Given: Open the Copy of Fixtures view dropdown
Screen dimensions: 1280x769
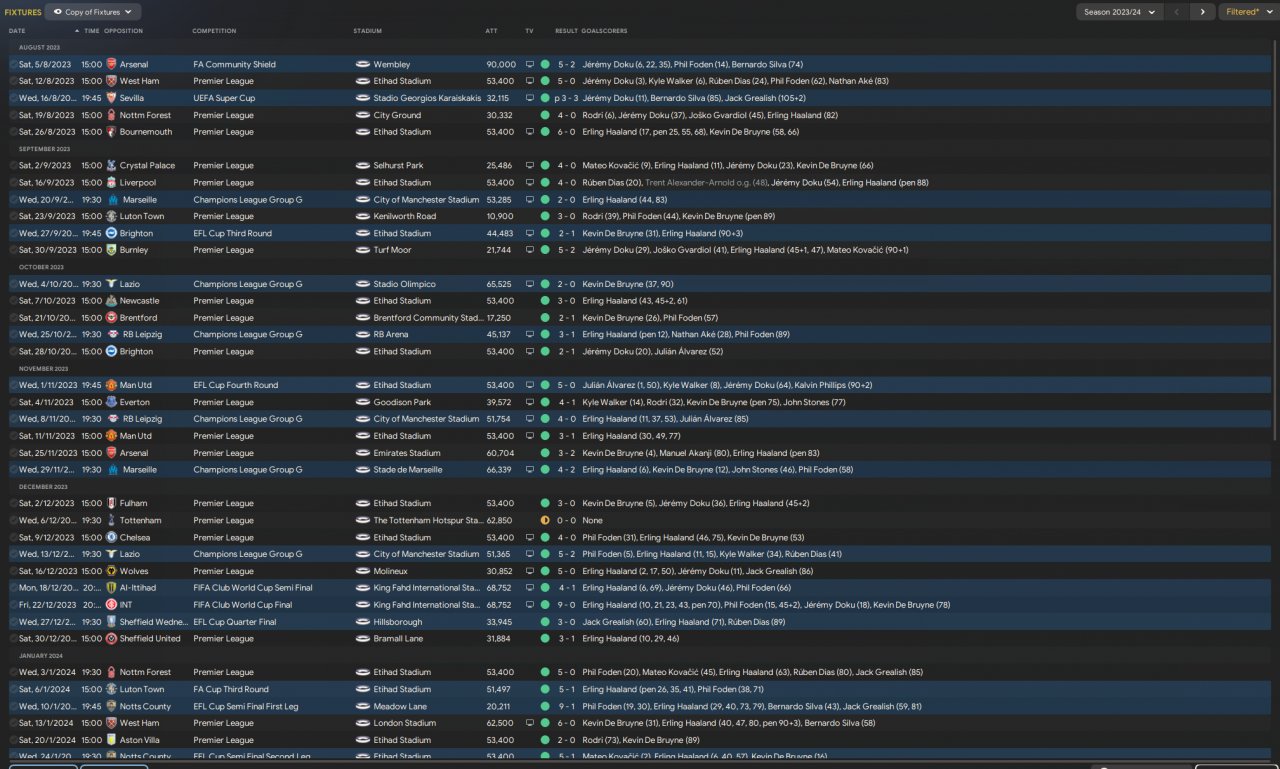Looking at the screenshot, I should pyautogui.click(x=93, y=12).
